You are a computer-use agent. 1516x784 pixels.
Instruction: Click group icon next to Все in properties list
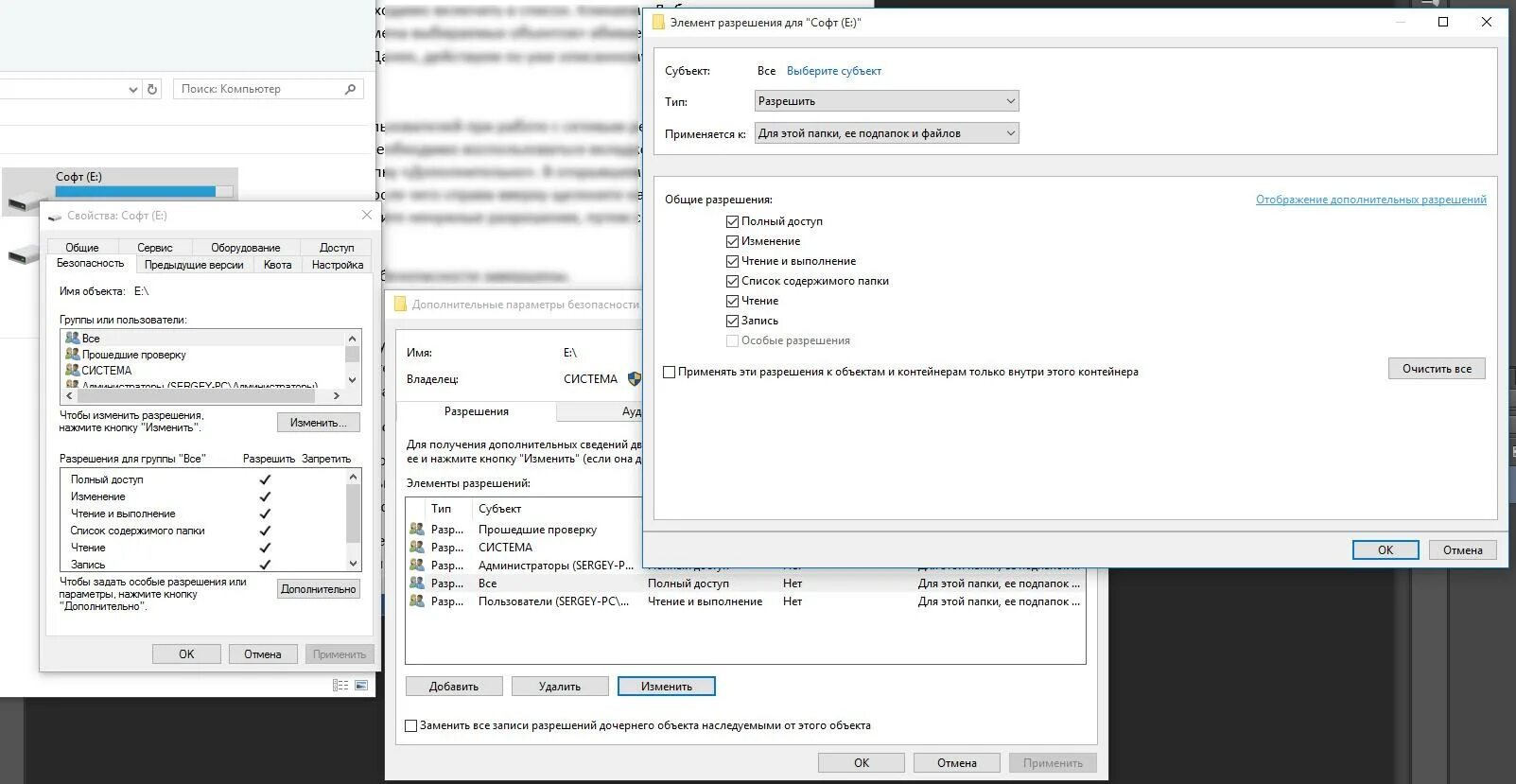73,338
